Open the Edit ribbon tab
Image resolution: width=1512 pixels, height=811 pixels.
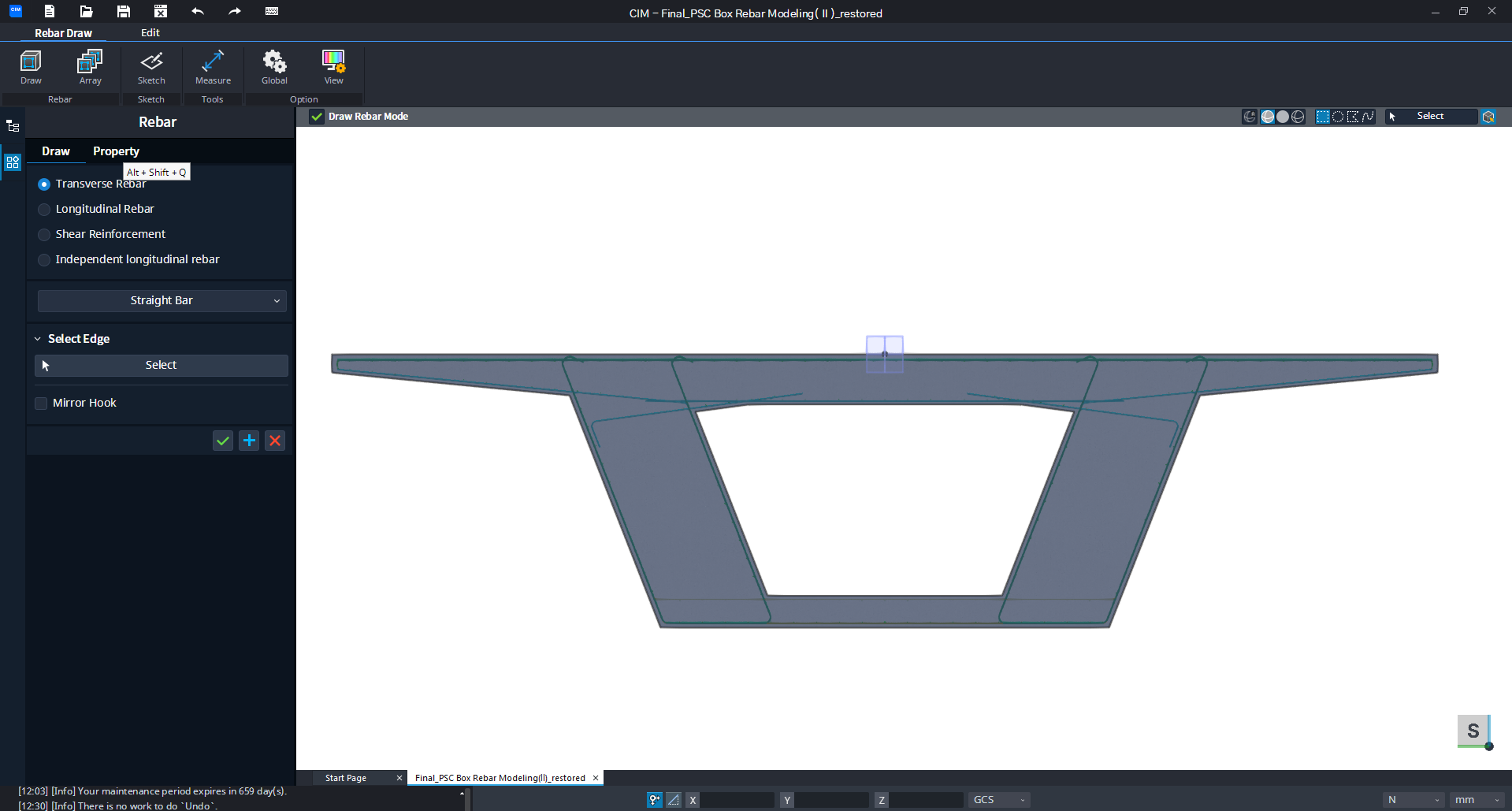point(150,33)
